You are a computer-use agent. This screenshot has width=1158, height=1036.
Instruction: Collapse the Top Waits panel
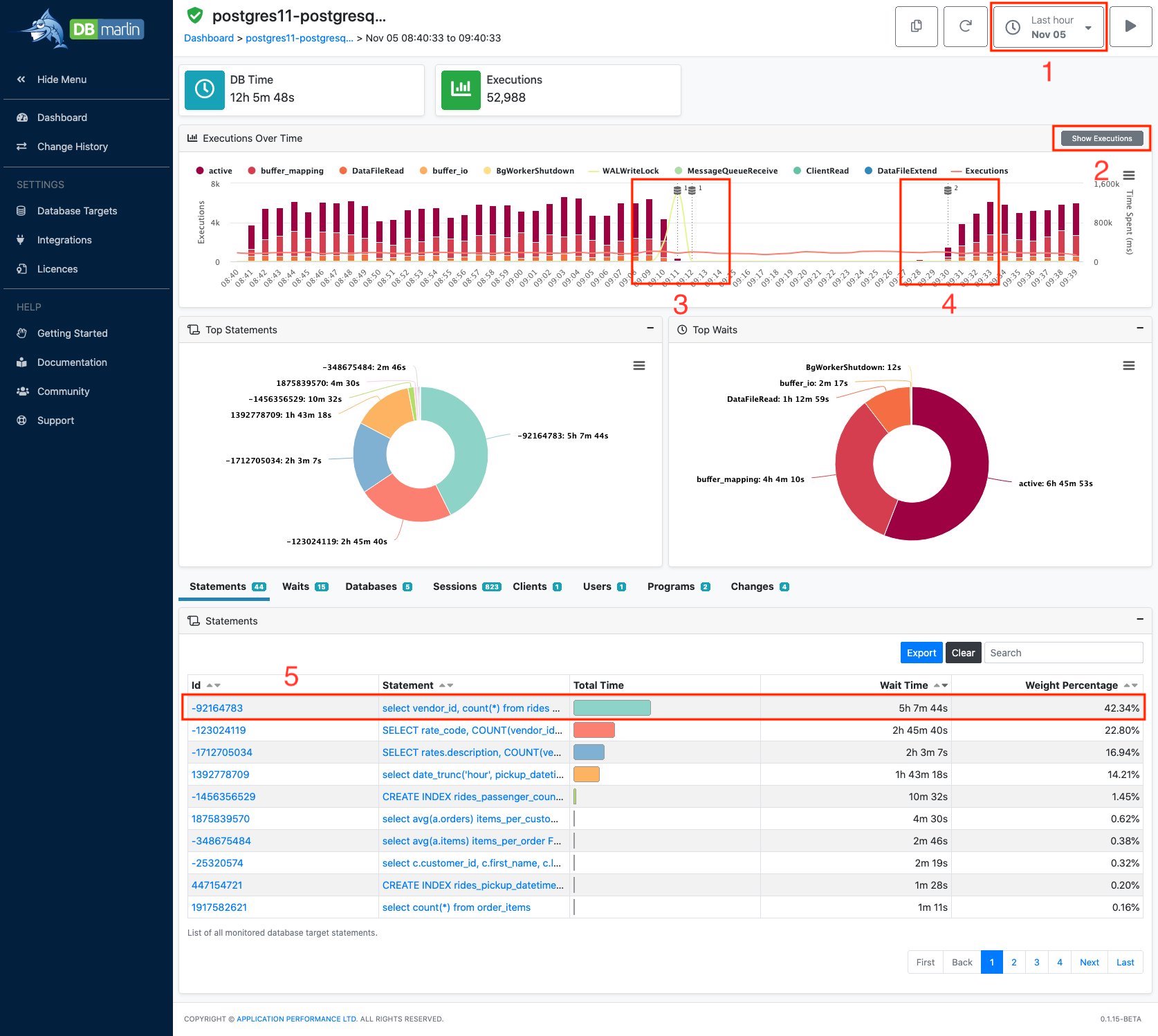point(1140,328)
